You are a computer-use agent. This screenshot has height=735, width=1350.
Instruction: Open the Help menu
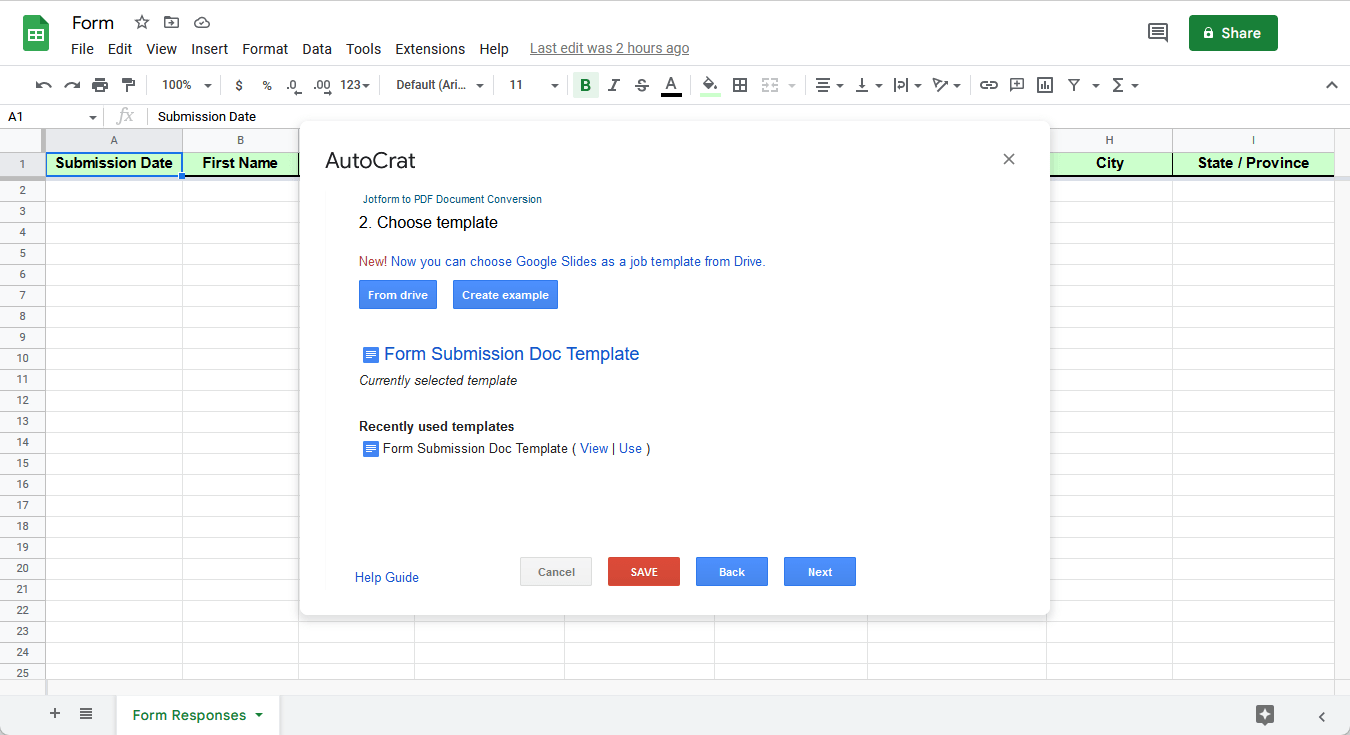tap(494, 49)
